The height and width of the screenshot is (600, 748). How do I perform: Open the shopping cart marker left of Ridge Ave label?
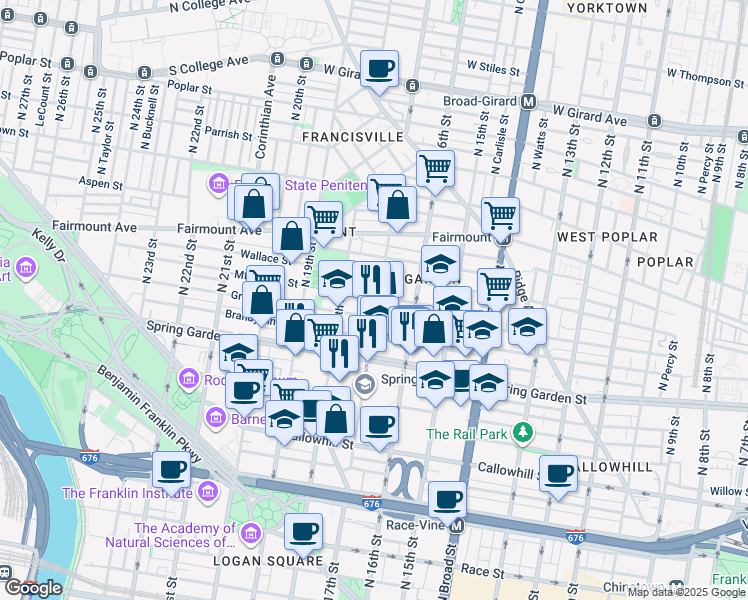(496, 287)
